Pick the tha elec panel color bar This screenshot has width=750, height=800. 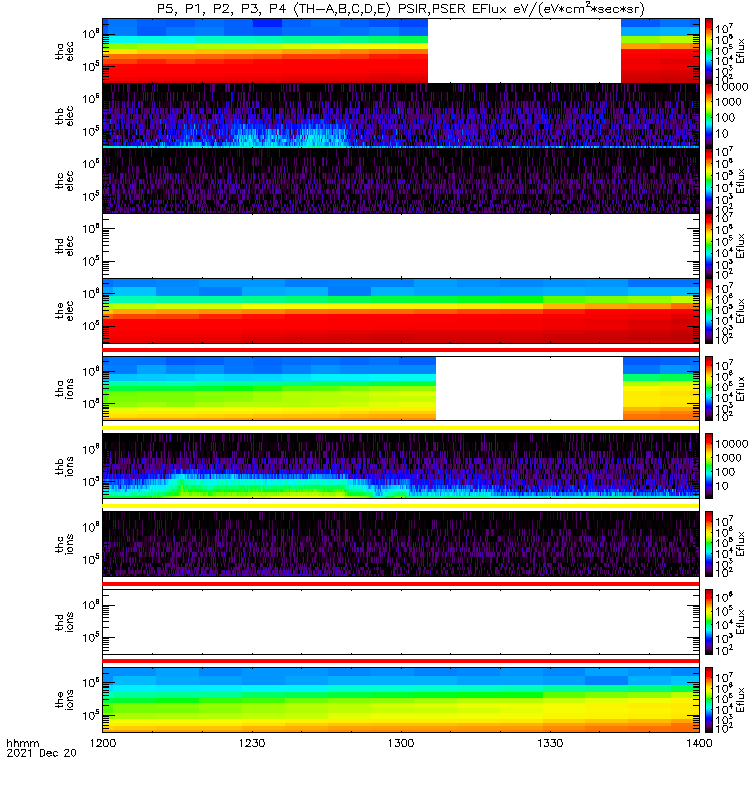pyautogui.click(x=709, y=51)
